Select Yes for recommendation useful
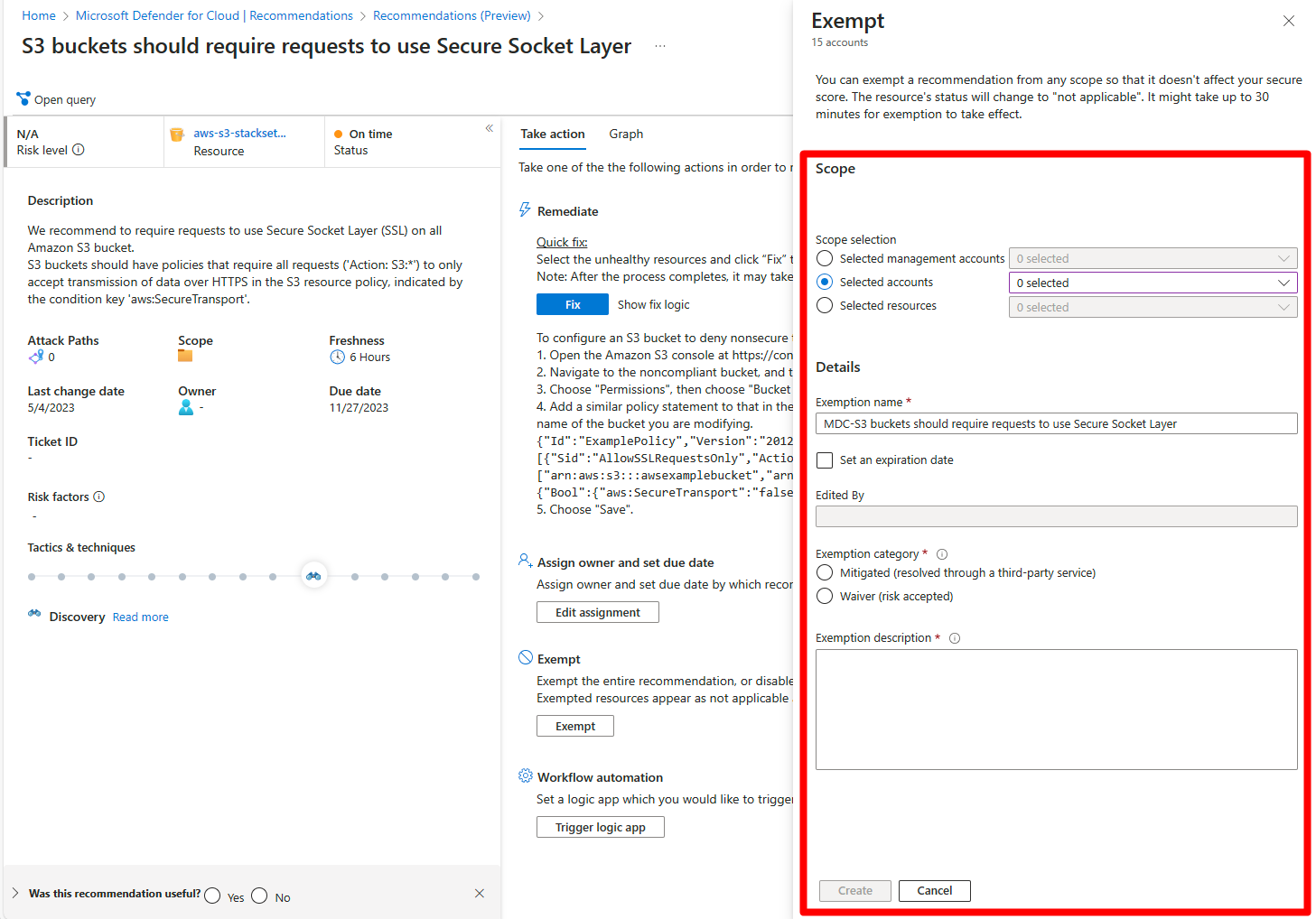 coord(213,896)
